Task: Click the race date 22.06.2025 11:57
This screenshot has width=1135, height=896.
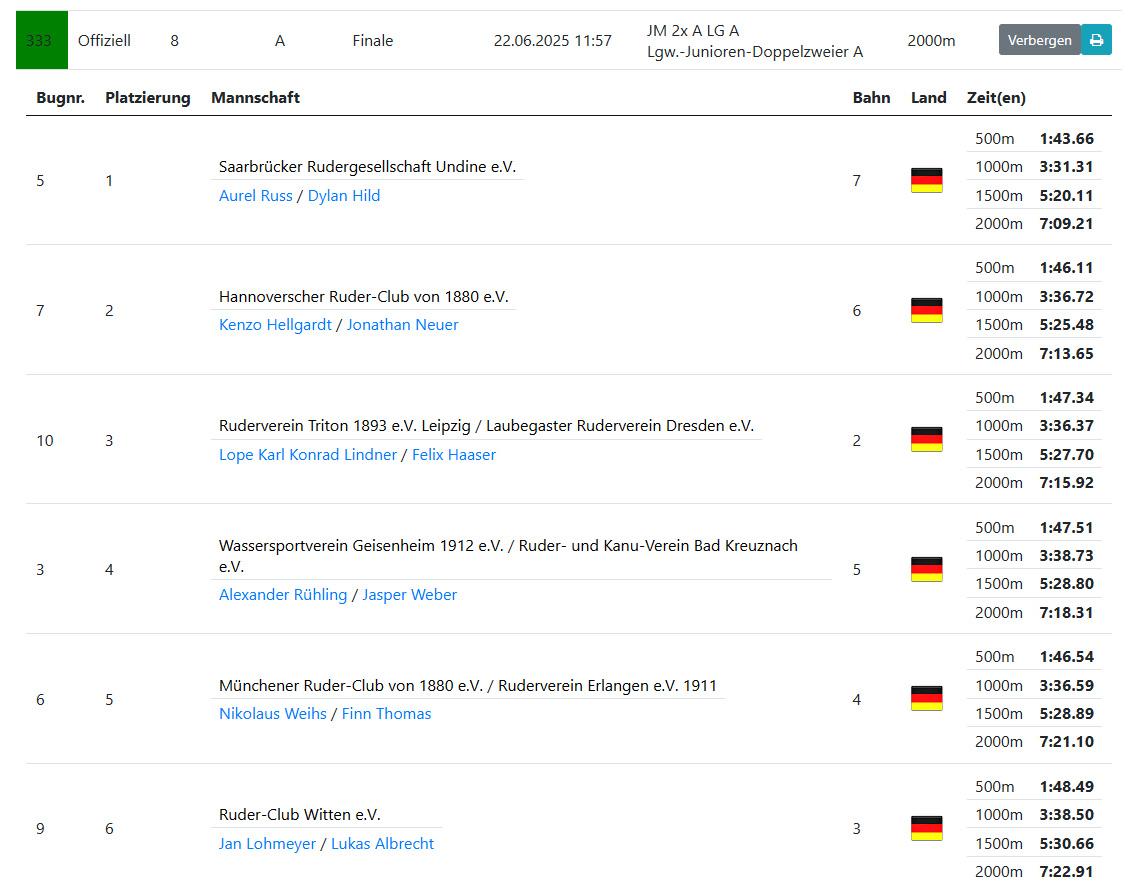Action: (552, 41)
